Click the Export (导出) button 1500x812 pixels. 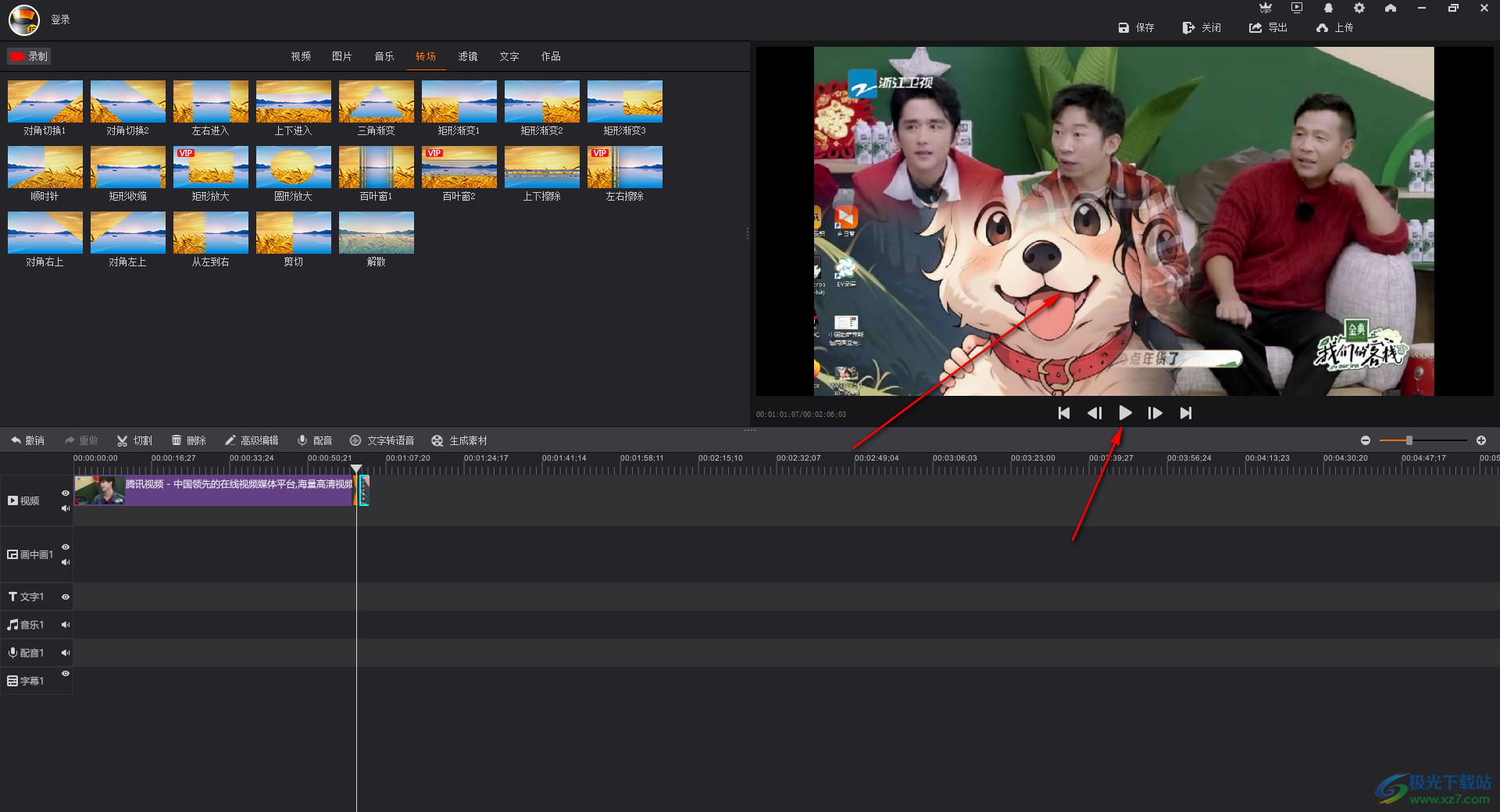pos(1268,27)
